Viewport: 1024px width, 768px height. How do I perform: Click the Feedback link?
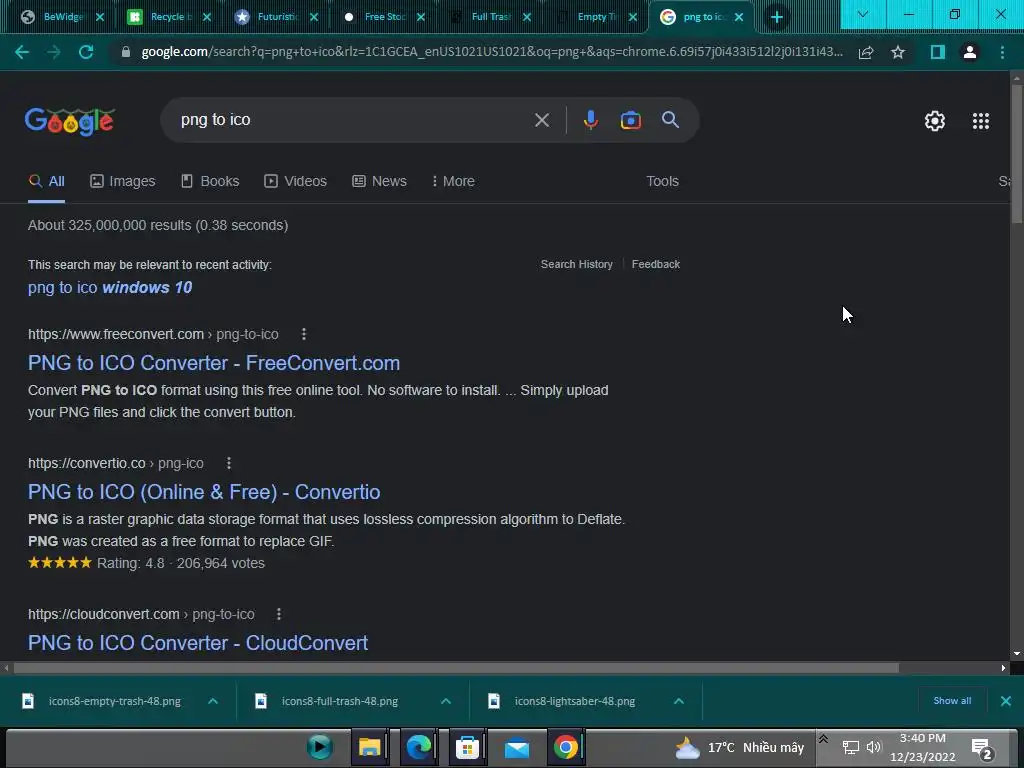[656, 264]
